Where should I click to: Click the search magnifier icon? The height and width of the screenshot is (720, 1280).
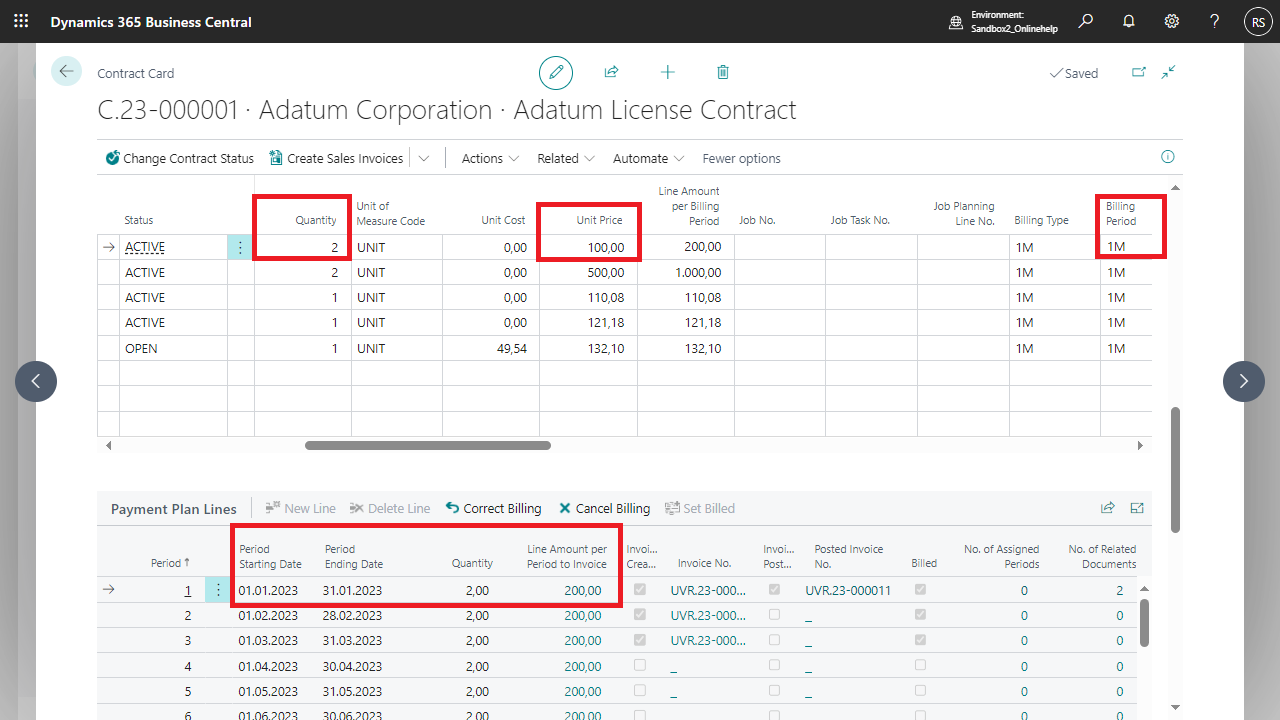(1085, 21)
